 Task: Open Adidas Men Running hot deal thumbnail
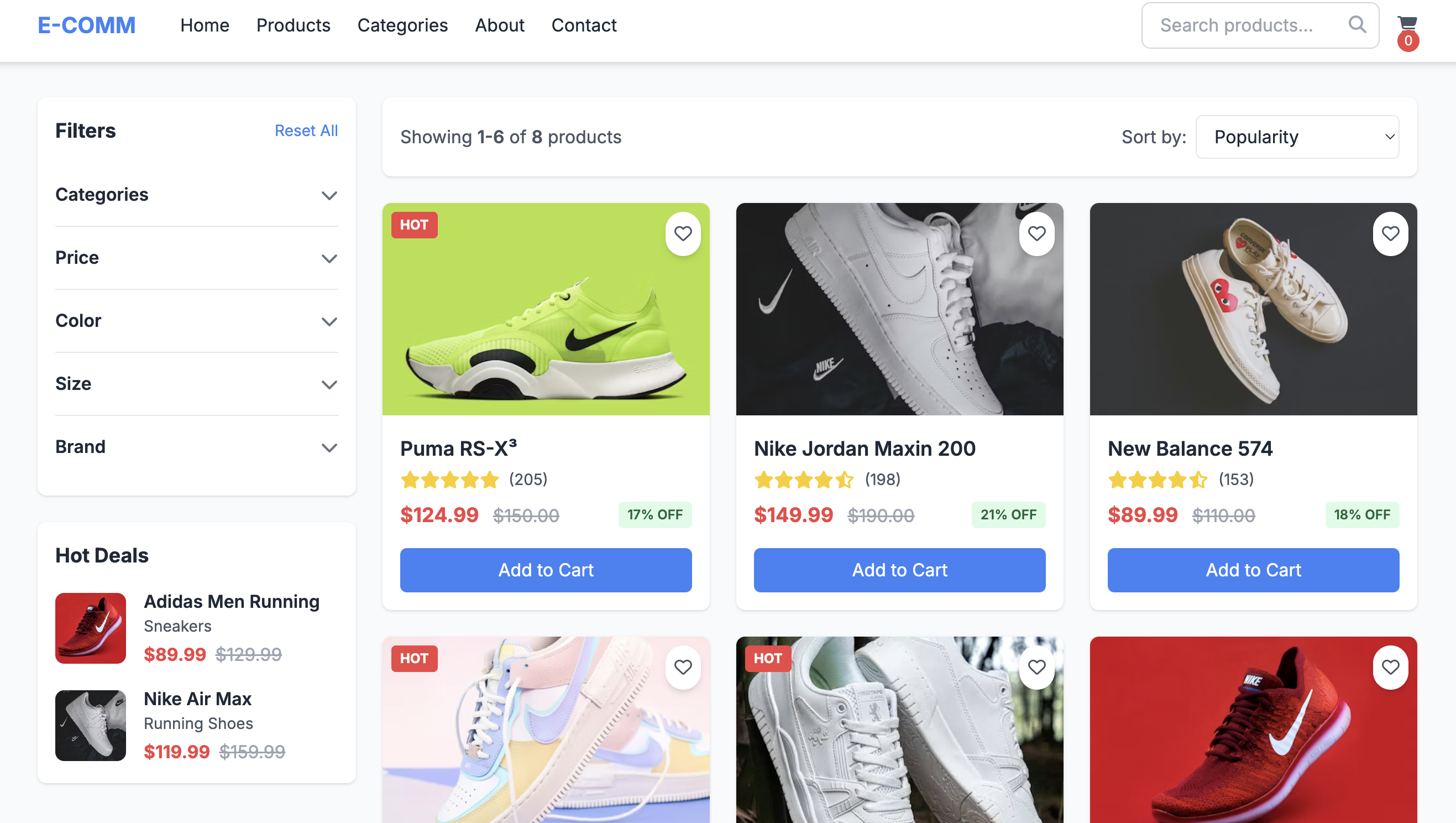point(91,628)
